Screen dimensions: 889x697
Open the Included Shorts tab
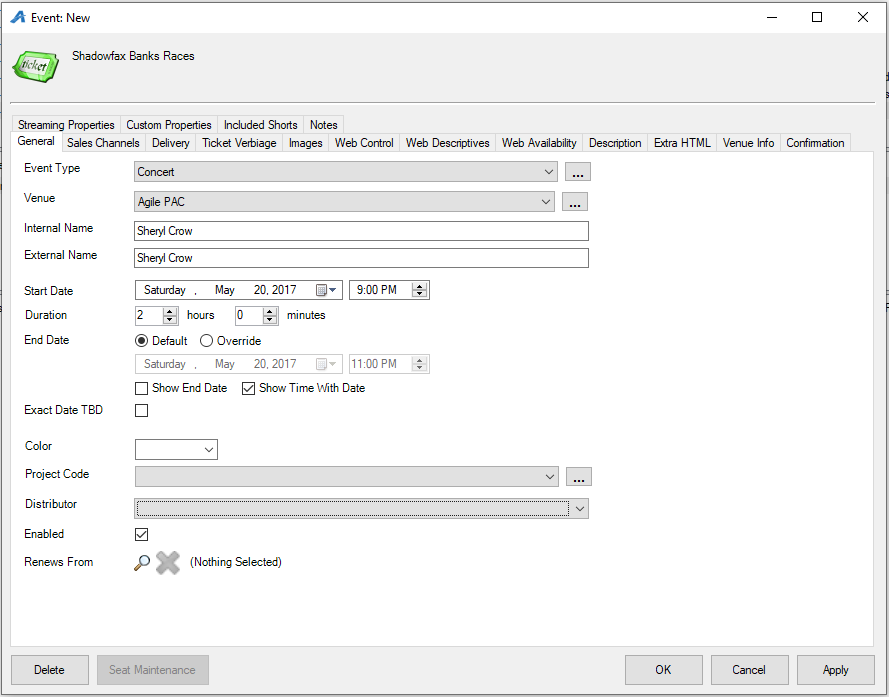click(x=261, y=125)
